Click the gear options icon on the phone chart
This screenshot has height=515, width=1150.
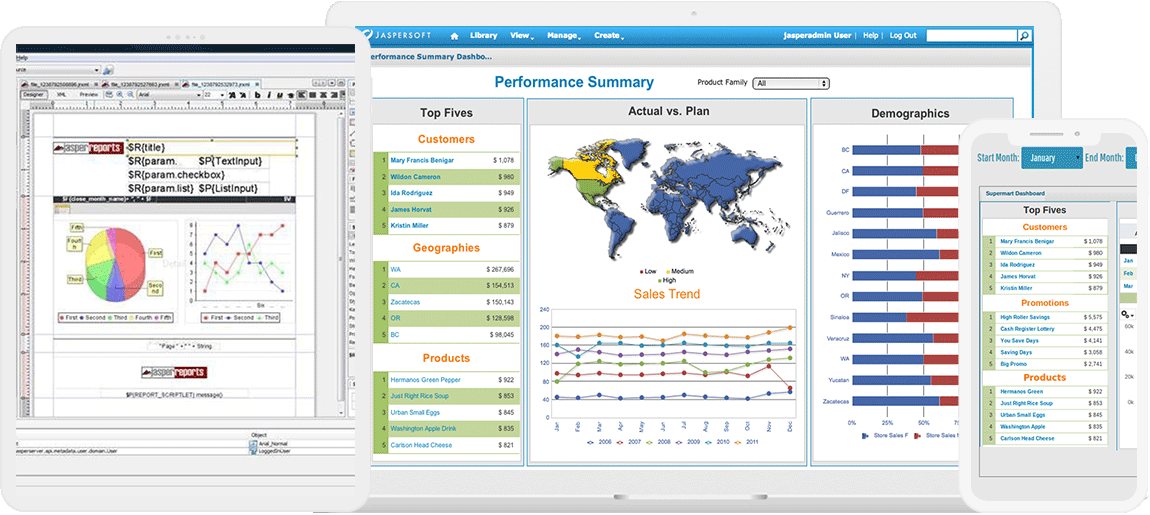pos(1127,314)
